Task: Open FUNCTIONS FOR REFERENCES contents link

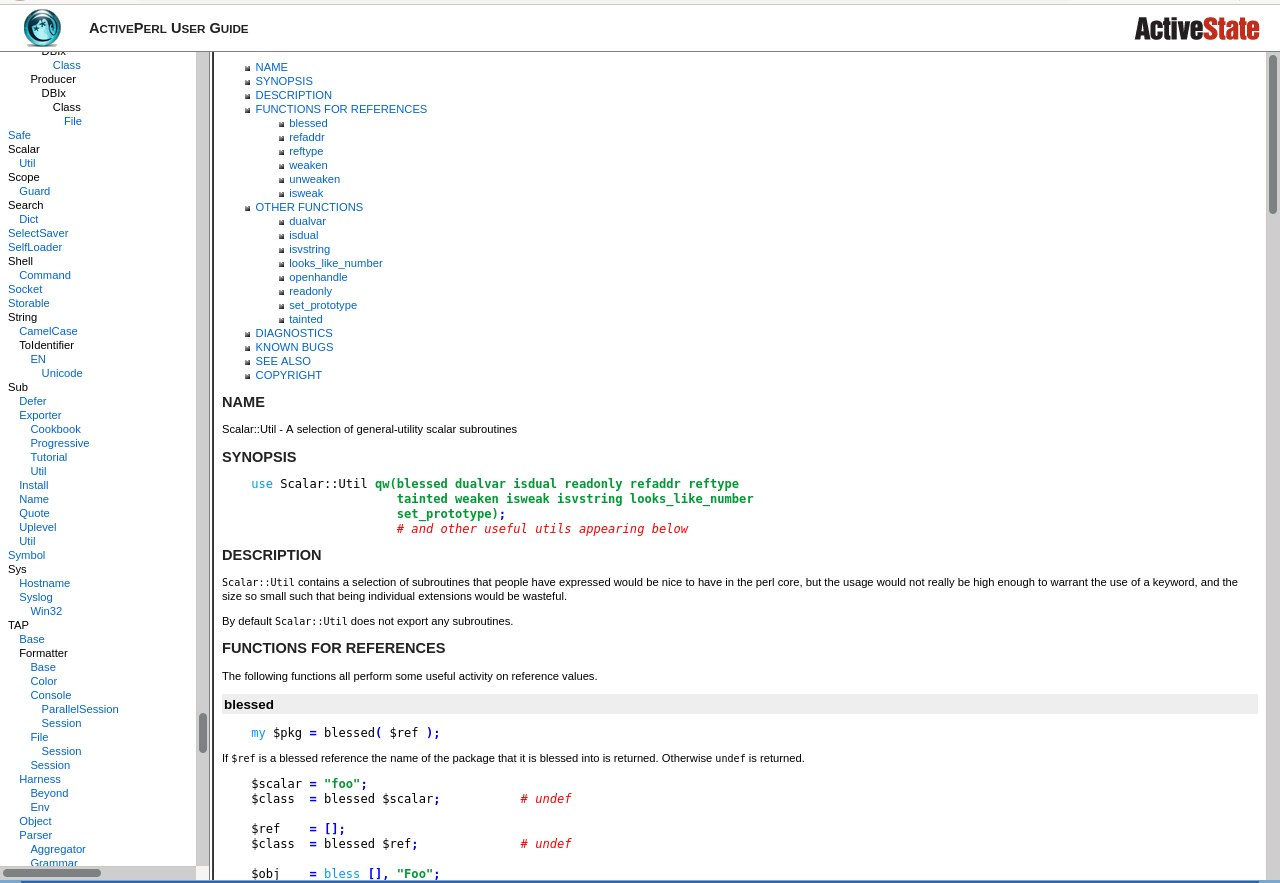Action: coord(341,109)
